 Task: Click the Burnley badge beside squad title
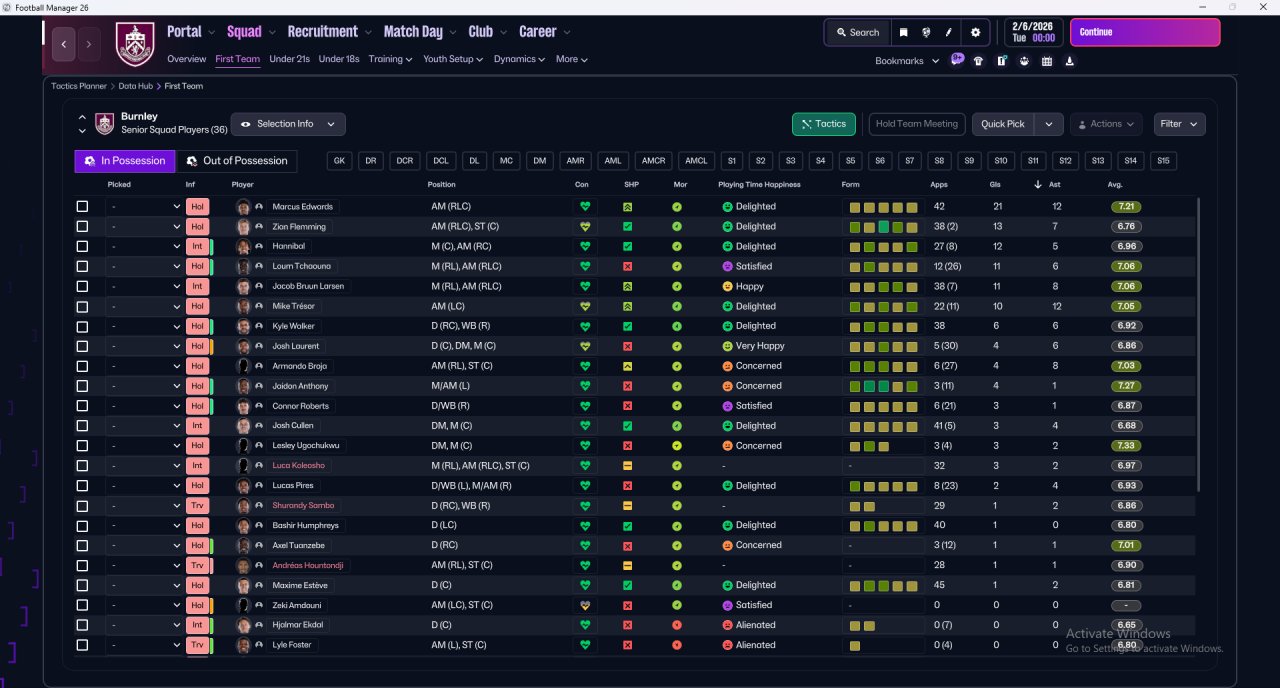point(105,124)
